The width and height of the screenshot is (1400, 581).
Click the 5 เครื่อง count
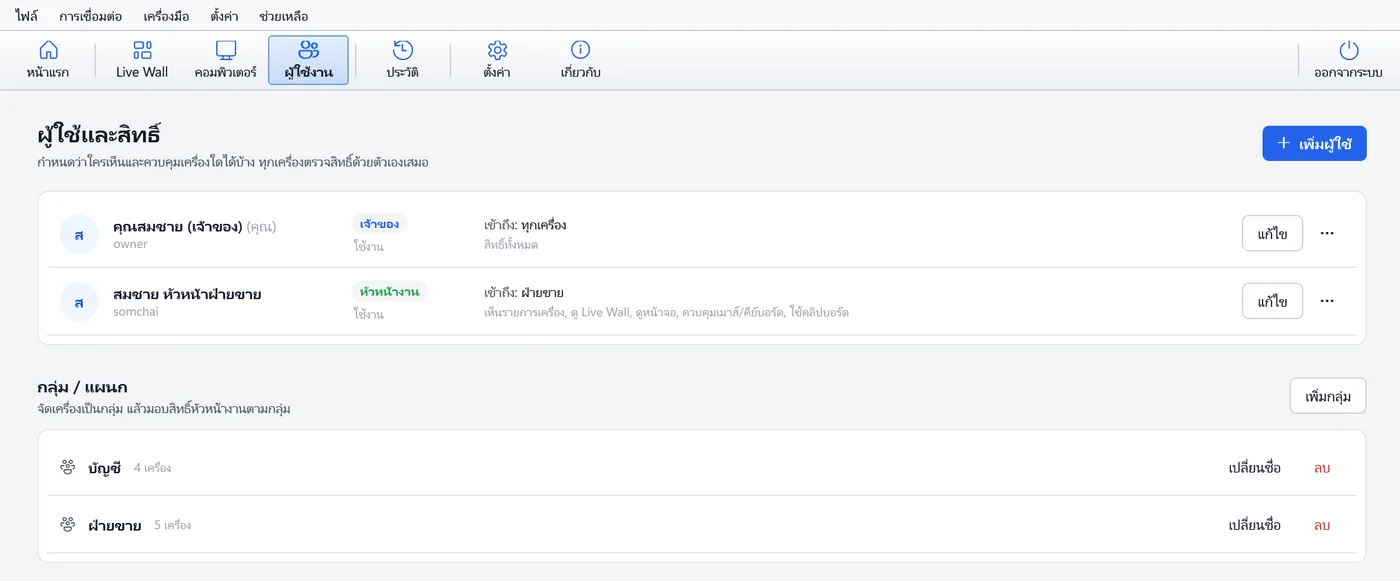point(172,525)
